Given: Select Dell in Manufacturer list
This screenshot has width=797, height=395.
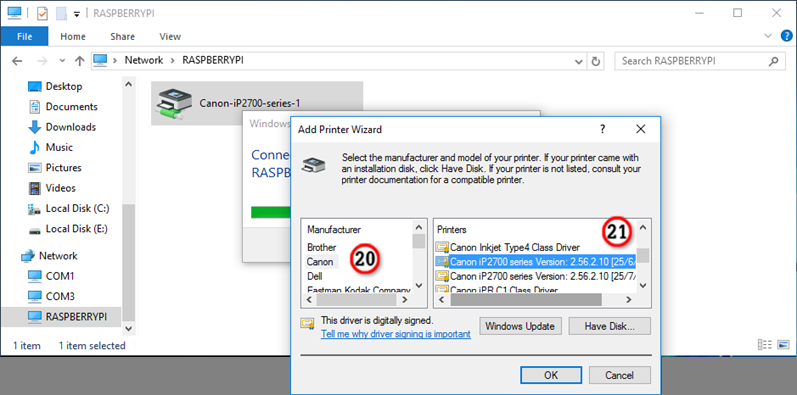Looking at the screenshot, I should click(x=315, y=277).
